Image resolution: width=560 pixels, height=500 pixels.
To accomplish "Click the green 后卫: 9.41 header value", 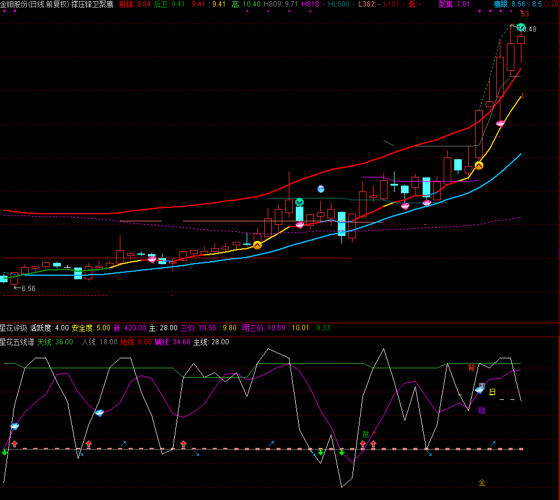I will pos(169,4).
